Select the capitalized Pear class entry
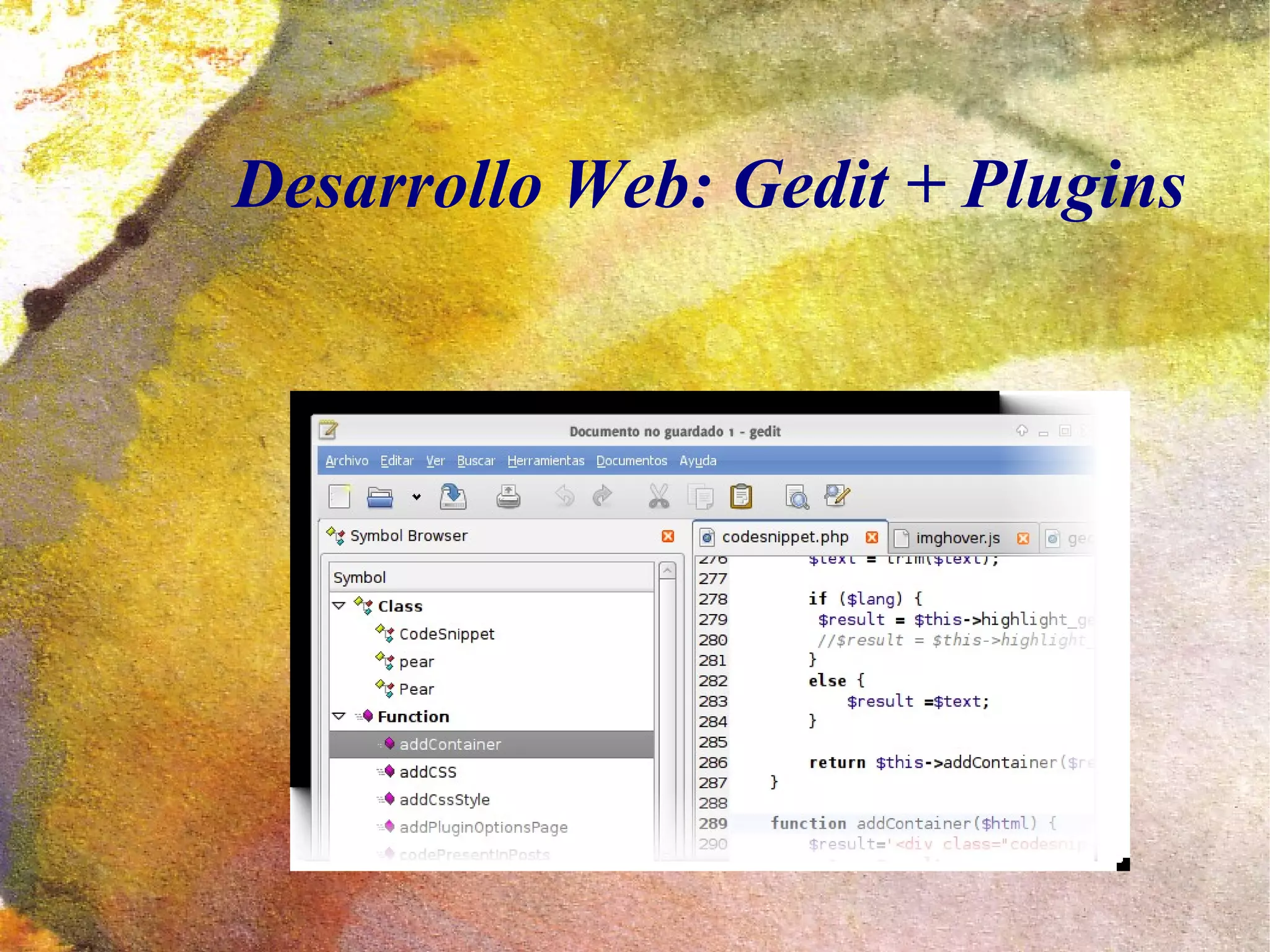 491,689
